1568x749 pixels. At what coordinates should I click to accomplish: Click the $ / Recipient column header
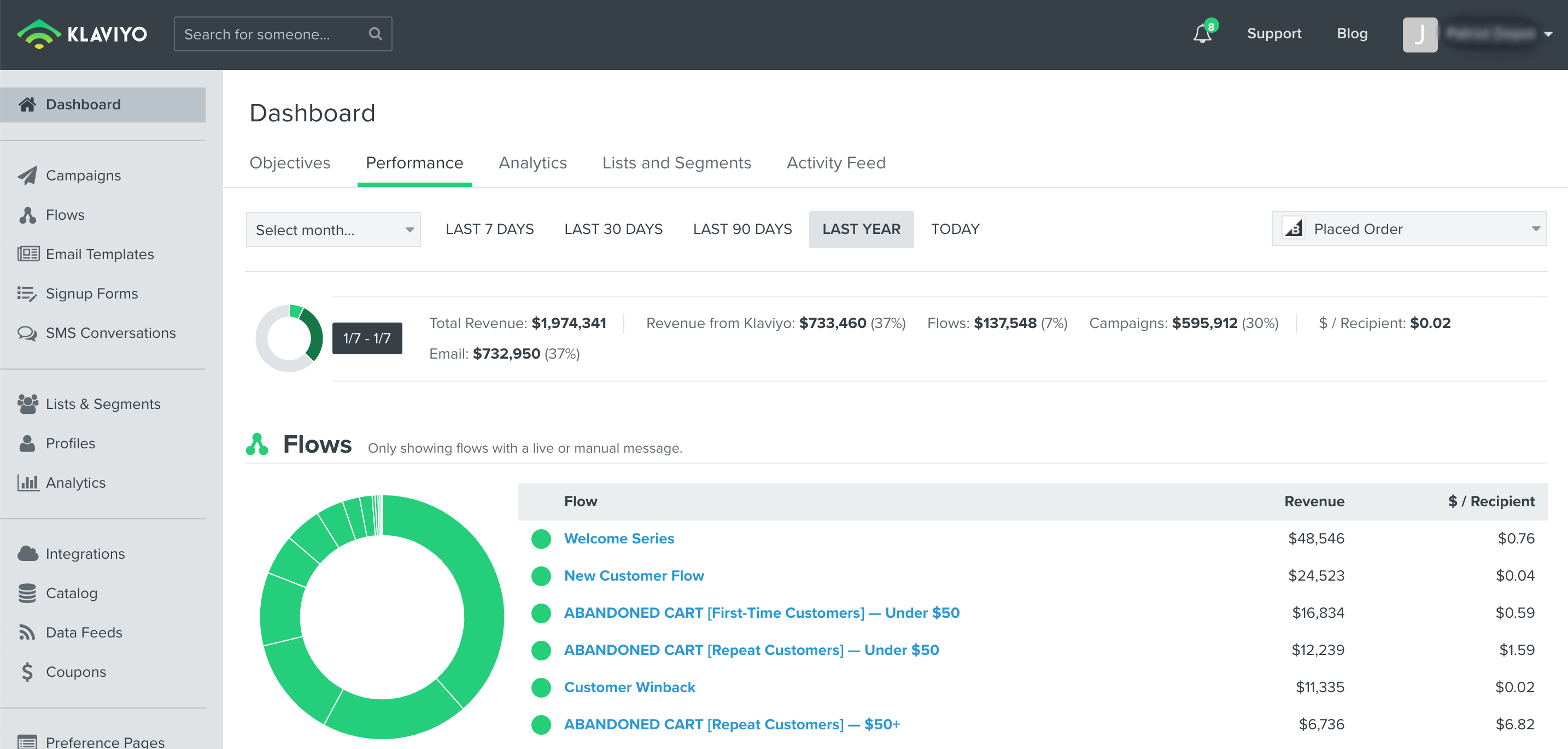pyautogui.click(x=1491, y=501)
